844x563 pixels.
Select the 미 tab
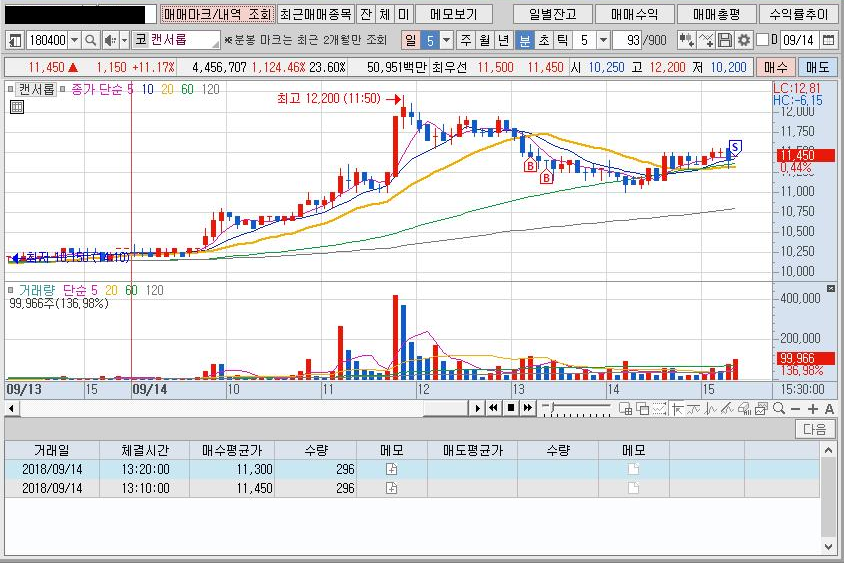404,14
